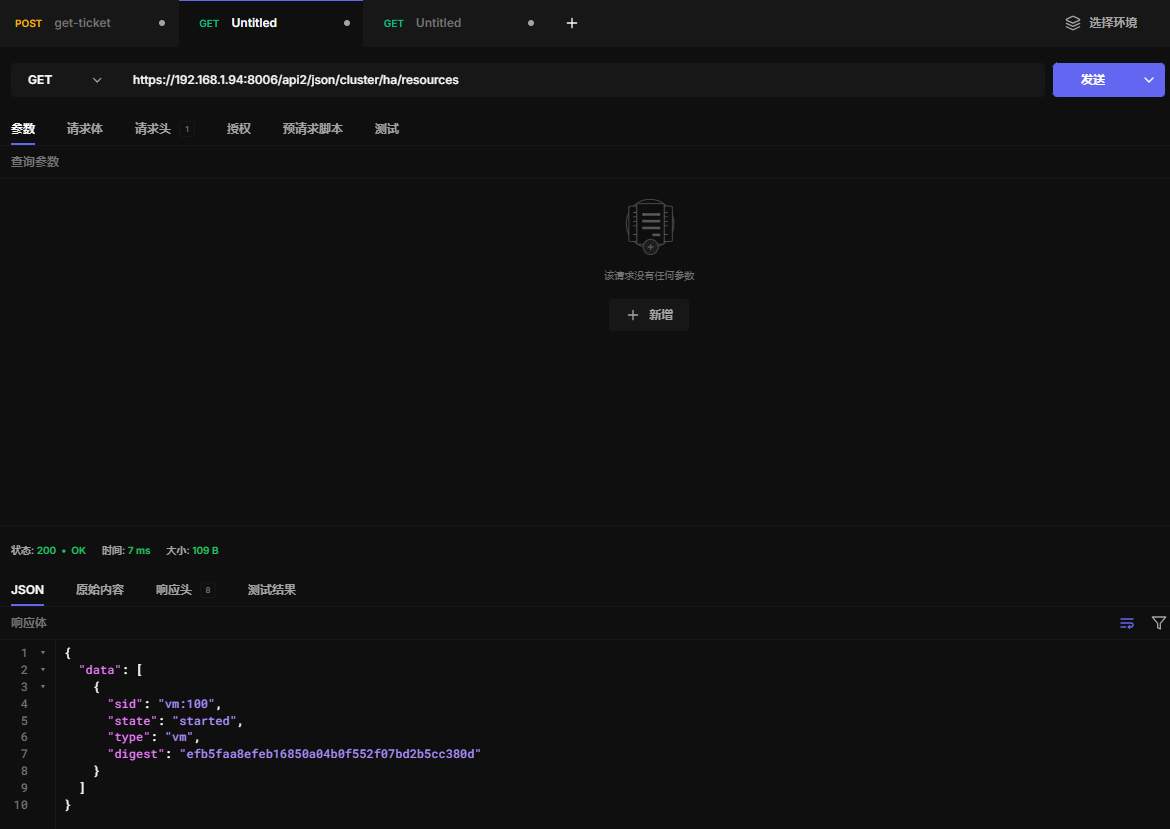Select the 原始内容 response tab
The height and width of the screenshot is (829, 1170).
click(100, 590)
